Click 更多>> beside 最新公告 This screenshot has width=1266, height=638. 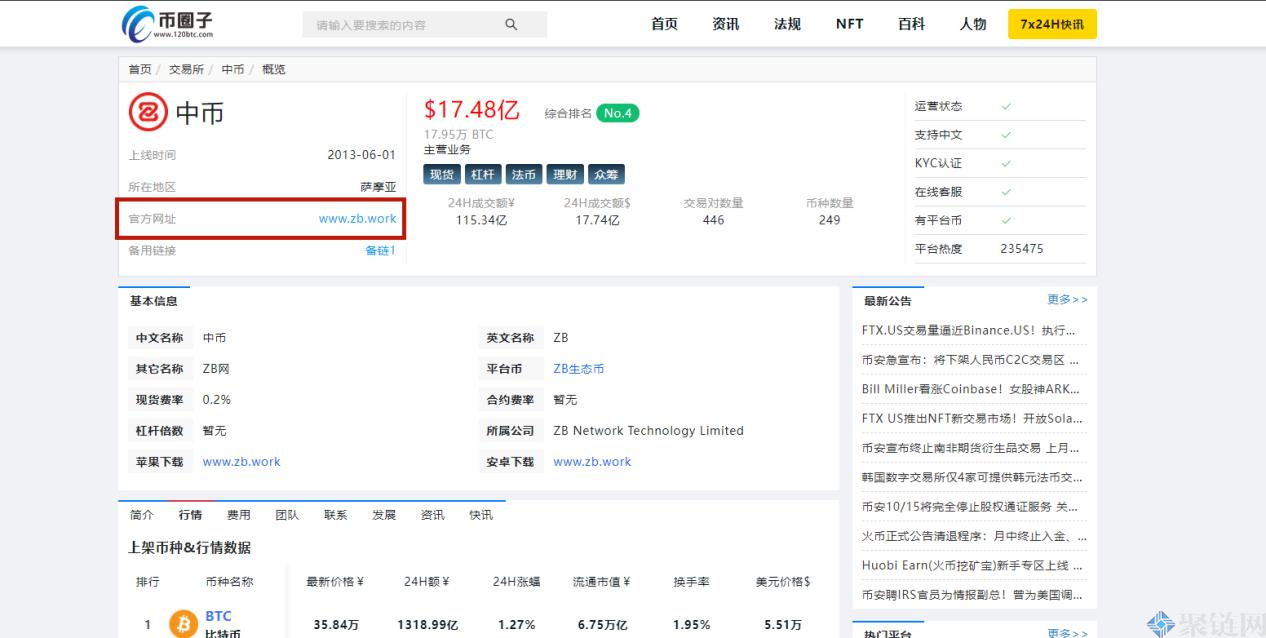pyautogui.click(x=1067, y=299)
